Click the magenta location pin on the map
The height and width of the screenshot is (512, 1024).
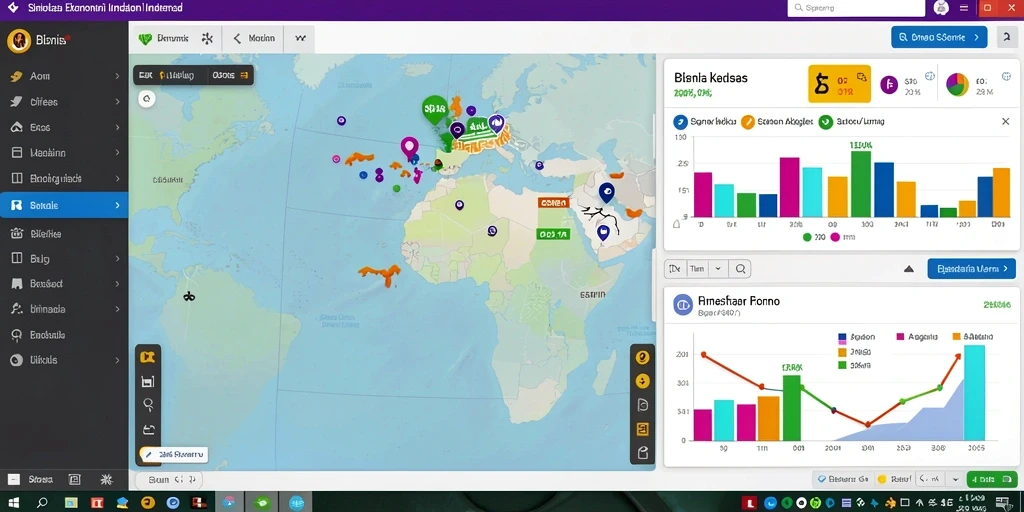(x=409, y=148)
